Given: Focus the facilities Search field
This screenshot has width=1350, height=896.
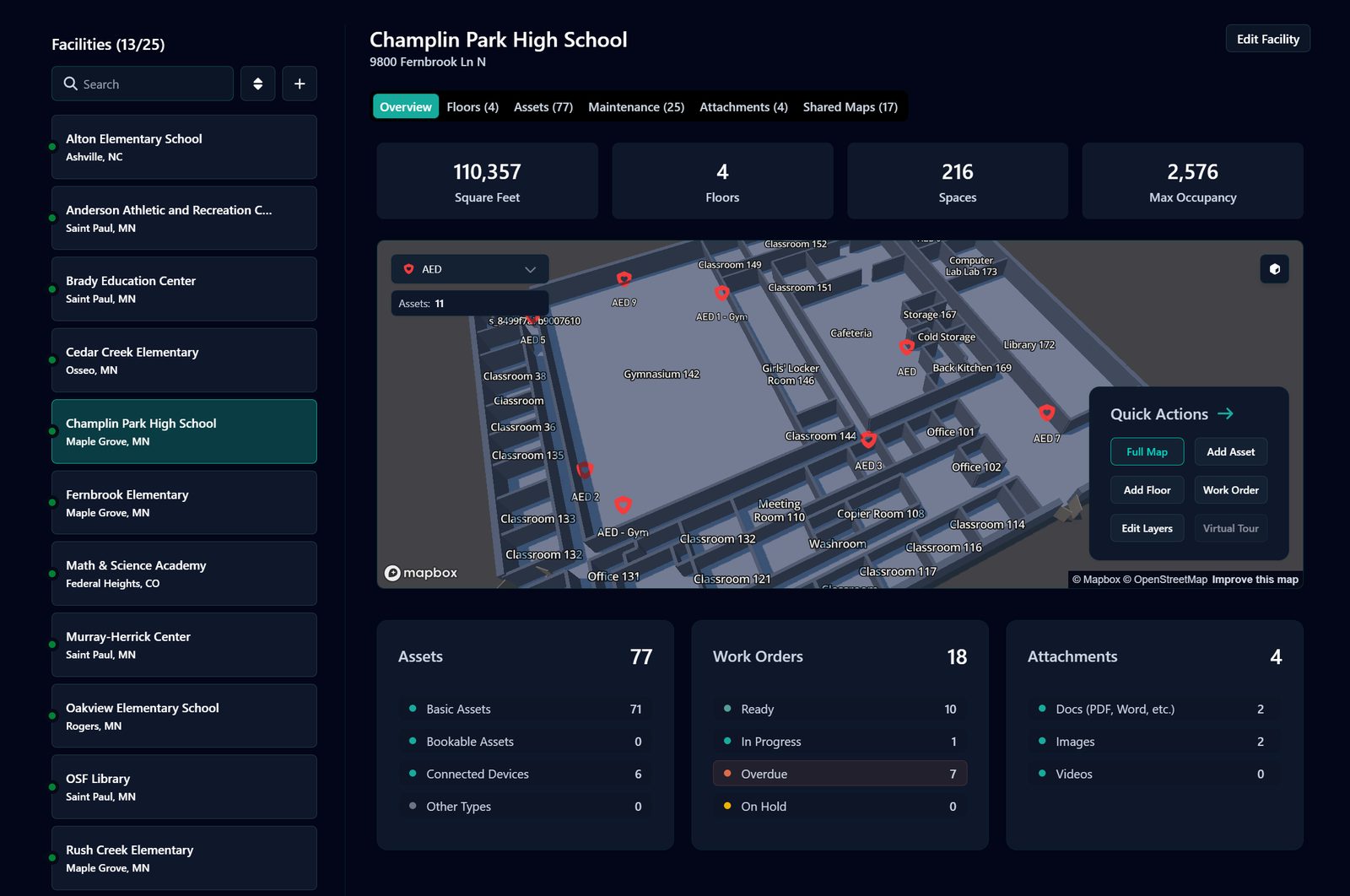Looking at the screenshot, I should click(x=143, y=84).
